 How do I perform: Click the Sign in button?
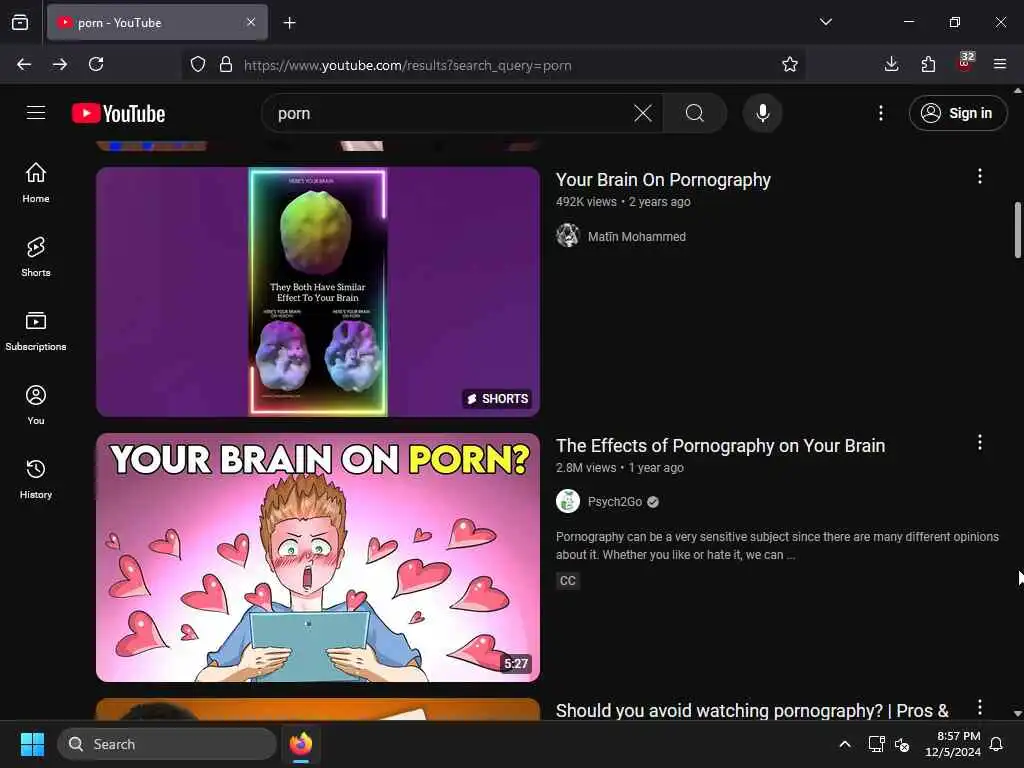(957, 113)
